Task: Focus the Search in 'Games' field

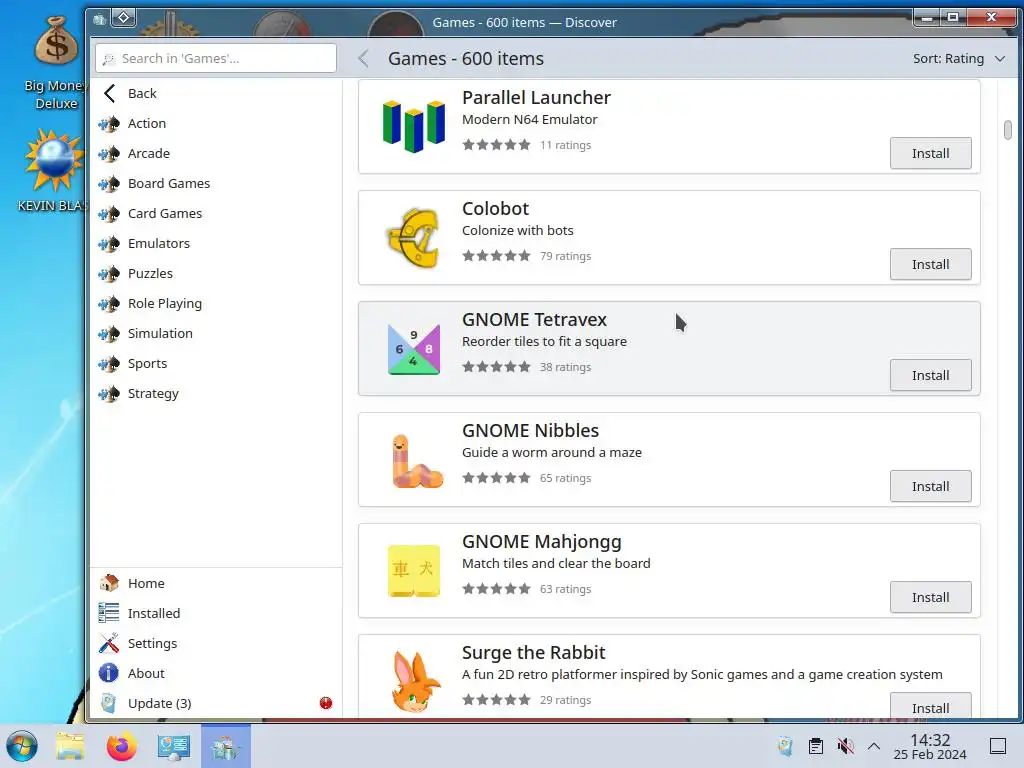Action: [x=216, y=58]
